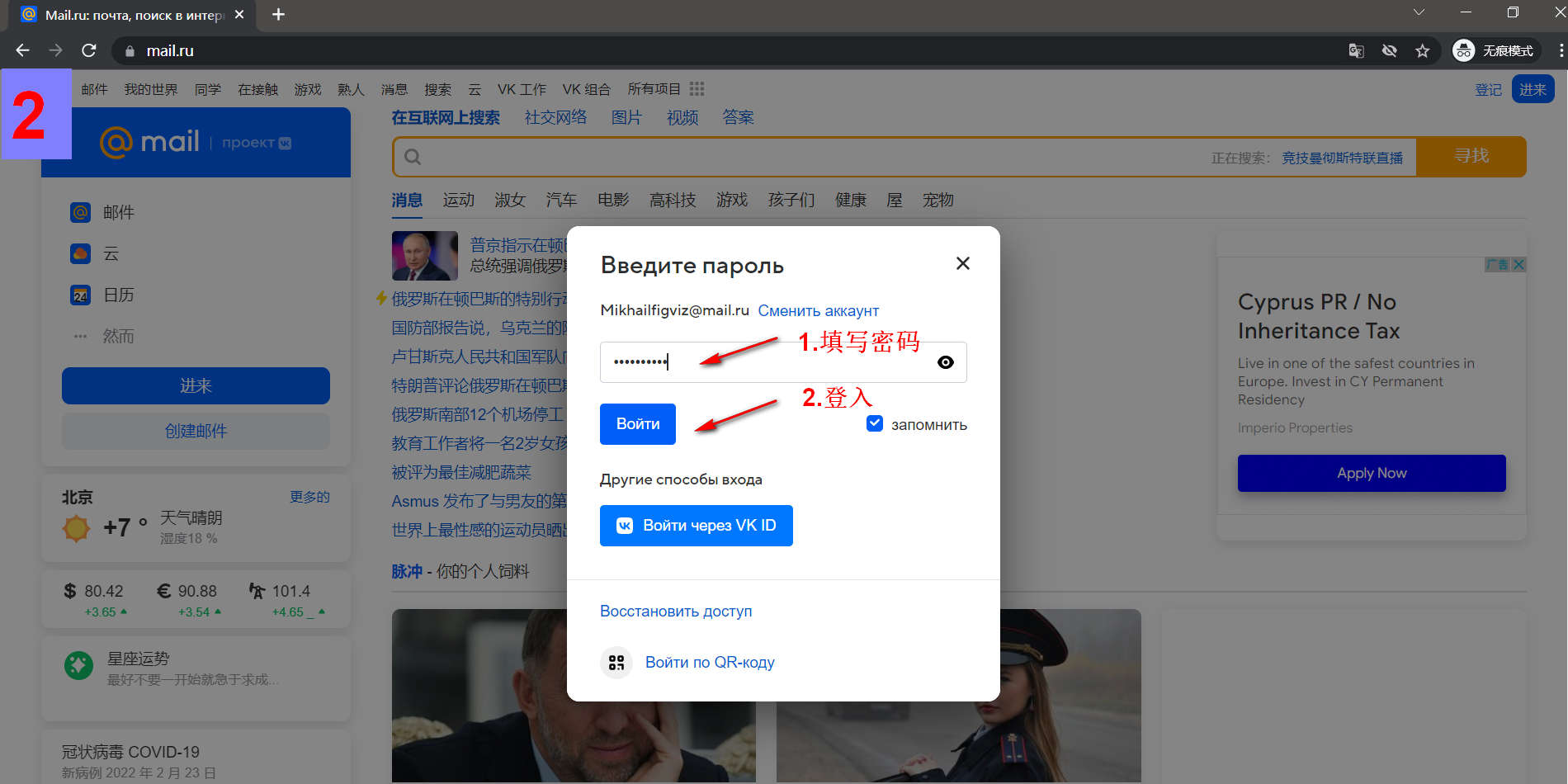The height and width of the screenshot is (784, 1568).
Task: Click the mail logo in header
Action: click(x=149, y=142)
